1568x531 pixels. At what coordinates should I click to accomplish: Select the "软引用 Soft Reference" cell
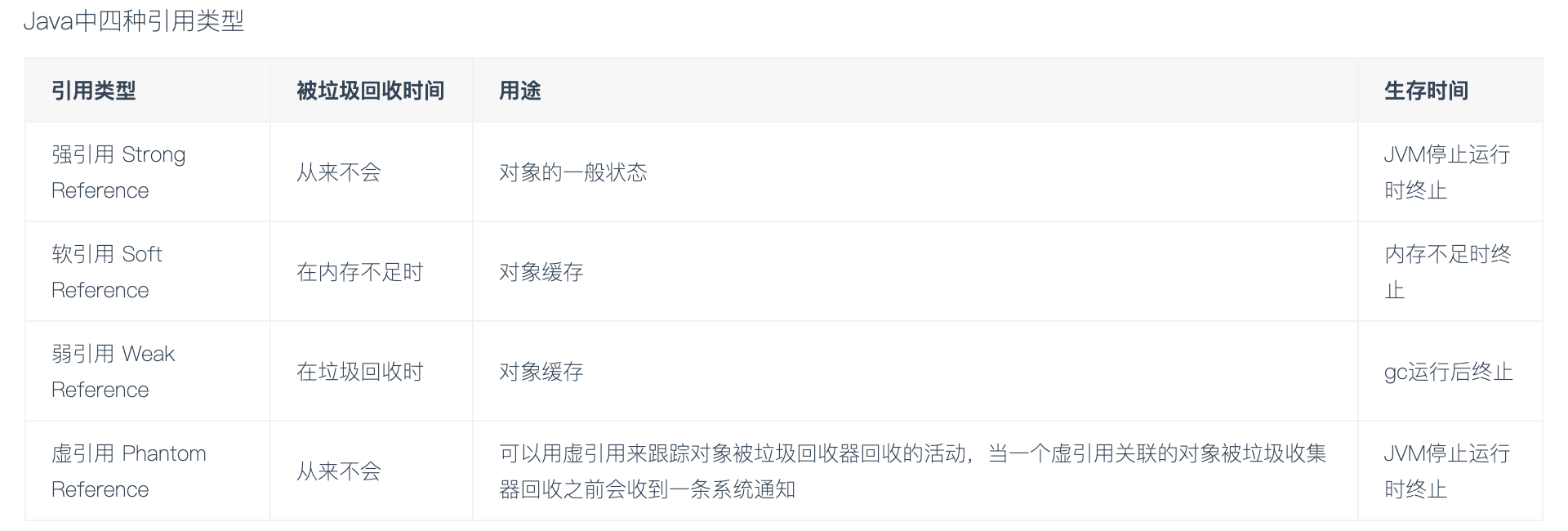pos(107,272)
